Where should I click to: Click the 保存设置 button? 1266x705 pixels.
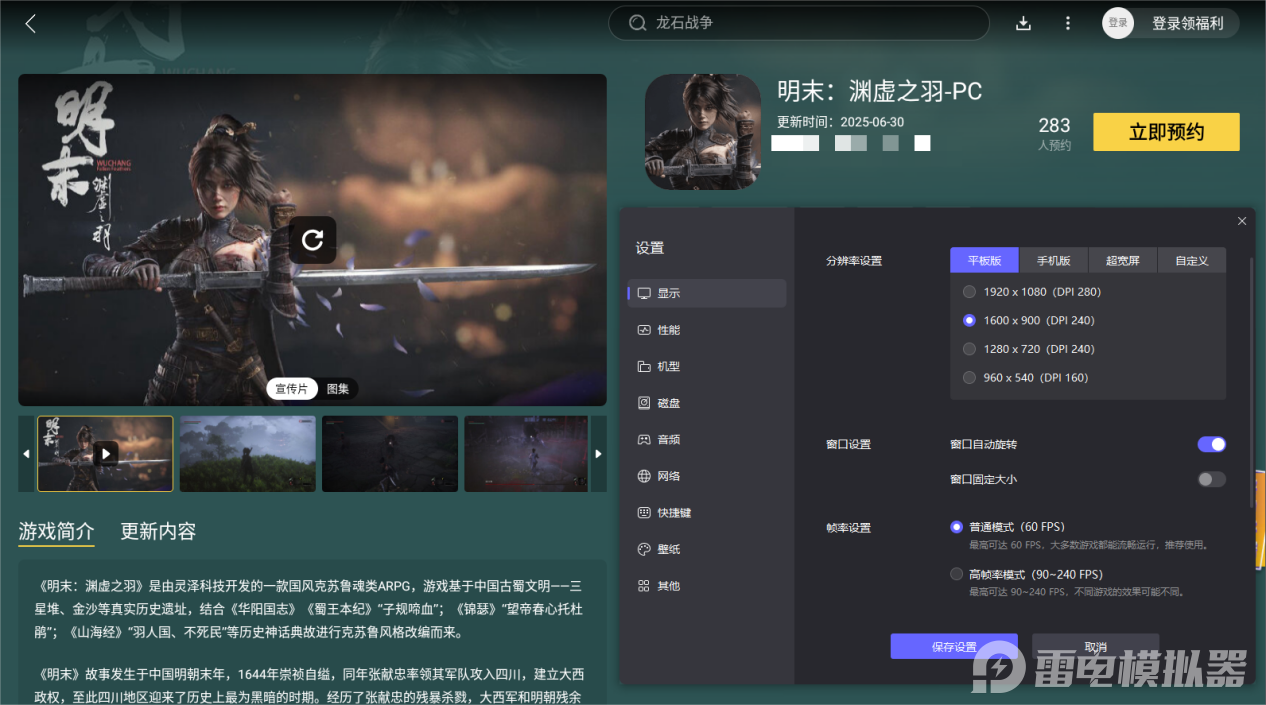(x=953, y=646)
